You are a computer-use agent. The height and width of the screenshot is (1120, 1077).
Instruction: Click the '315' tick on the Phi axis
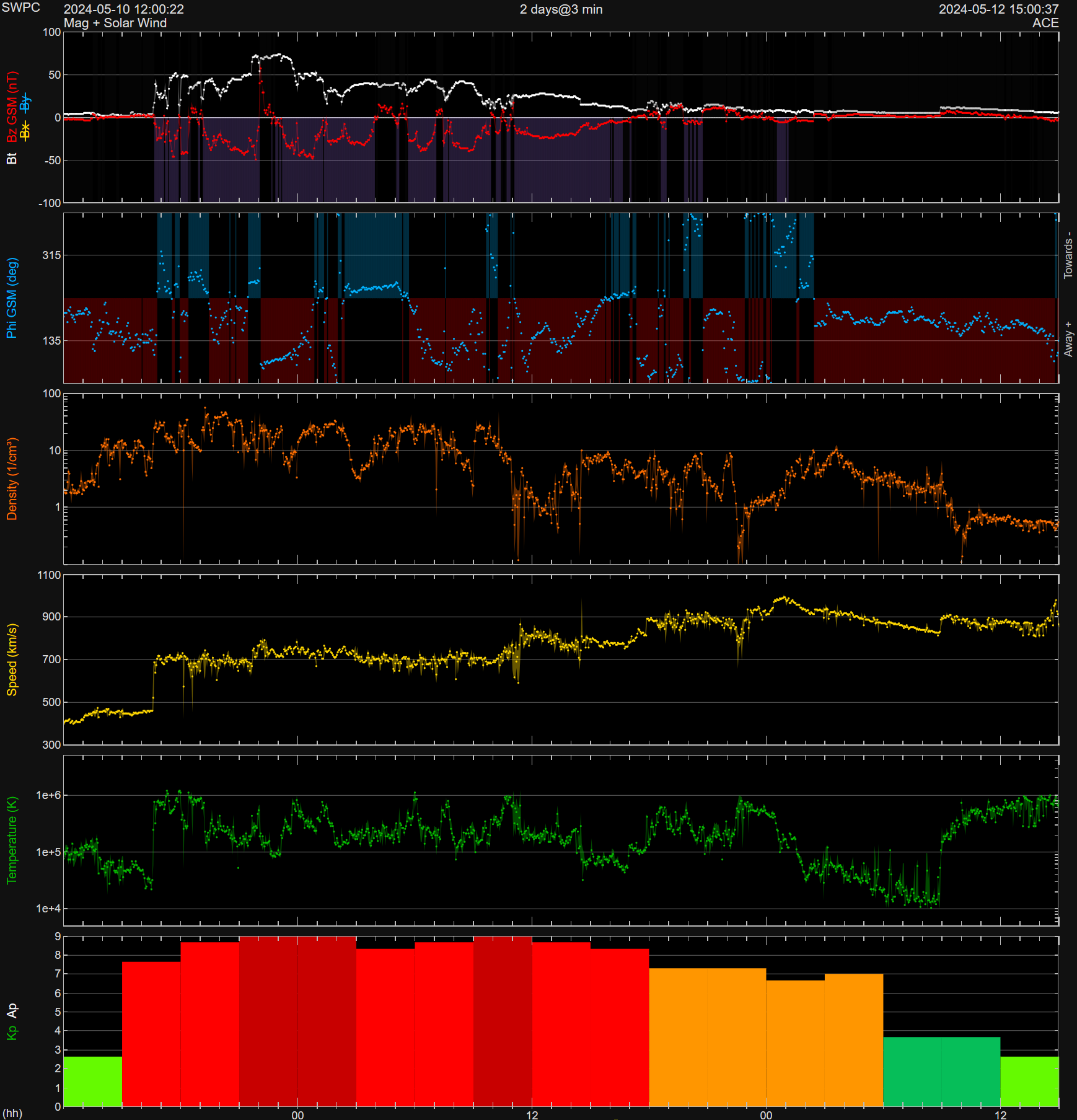coord(52,255)
